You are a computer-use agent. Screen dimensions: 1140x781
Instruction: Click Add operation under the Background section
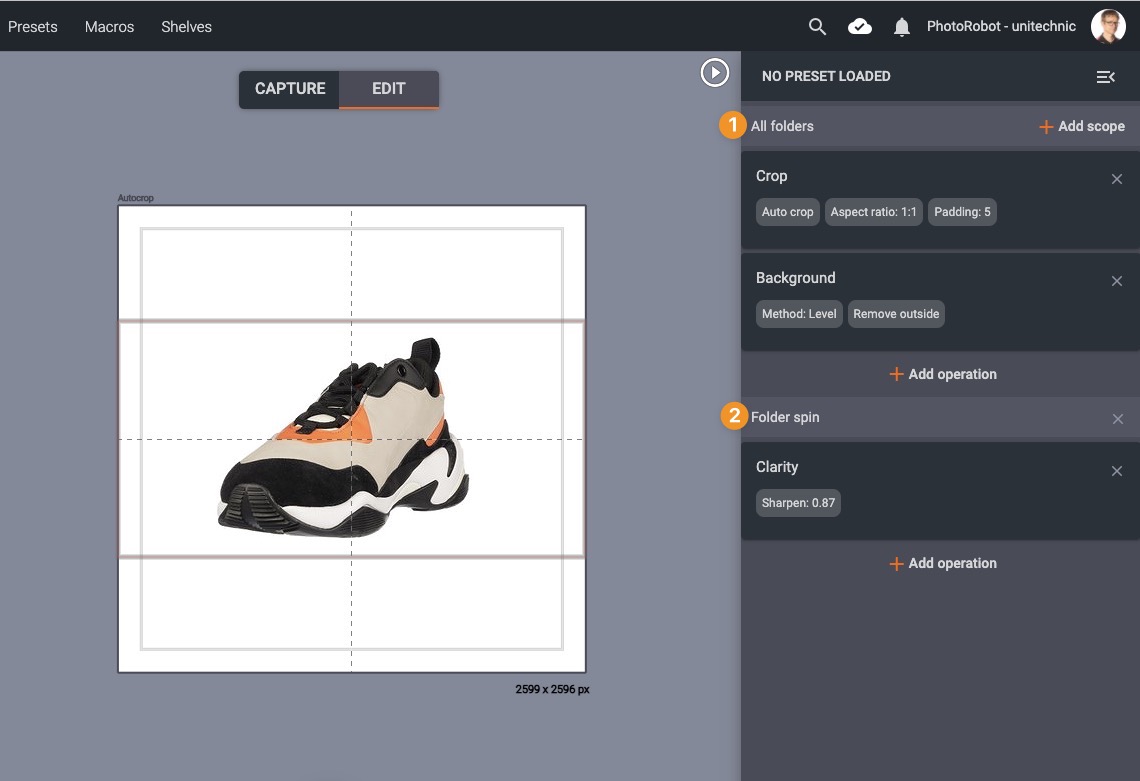pos(943,374)
